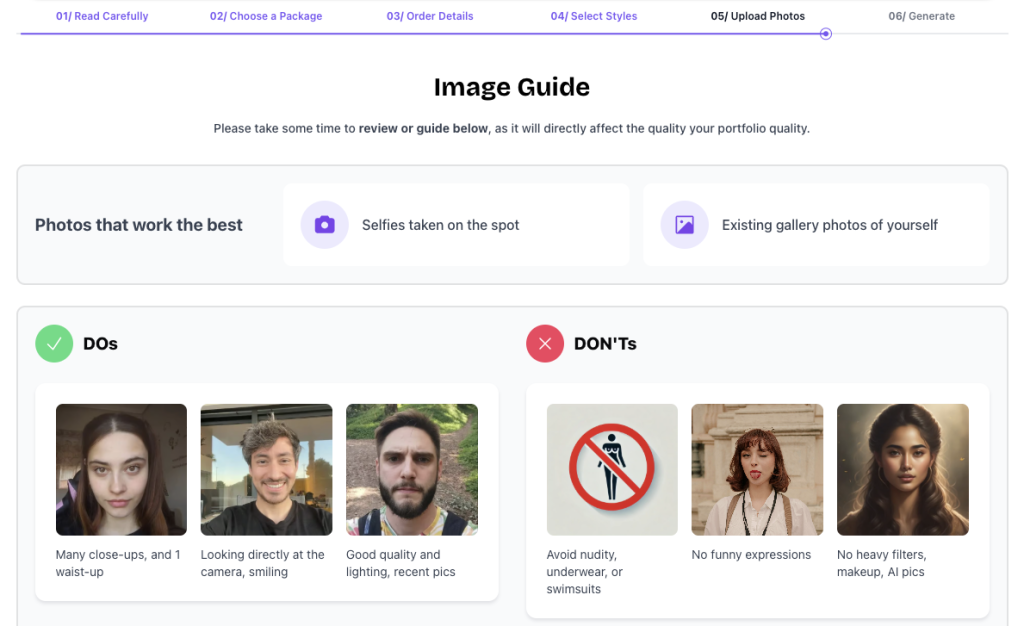Select the 01/ Read Carefully step
The height and width of the screenshot is (626, 1024).
point(102,16)
